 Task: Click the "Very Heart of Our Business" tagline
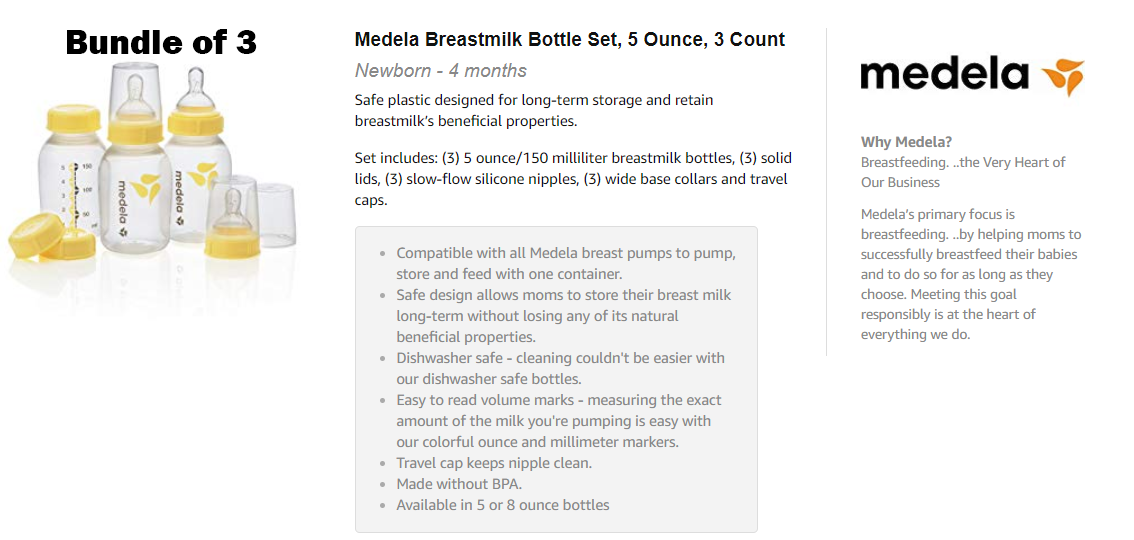[963, 172]
